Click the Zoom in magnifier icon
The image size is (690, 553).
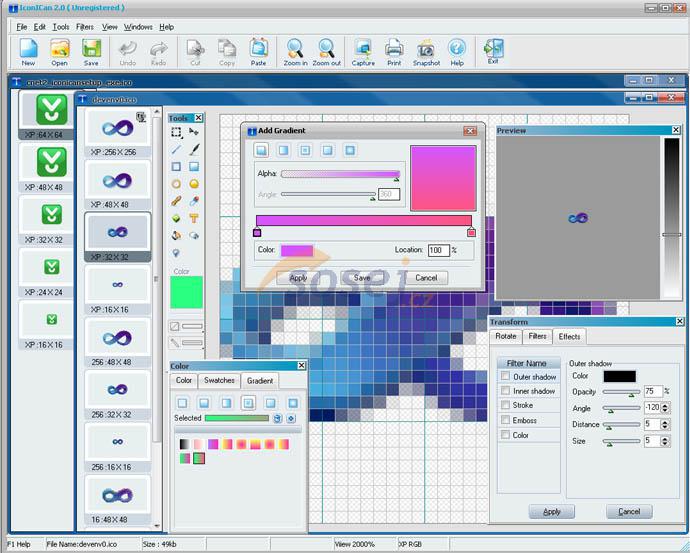click(x=295, y=52)
